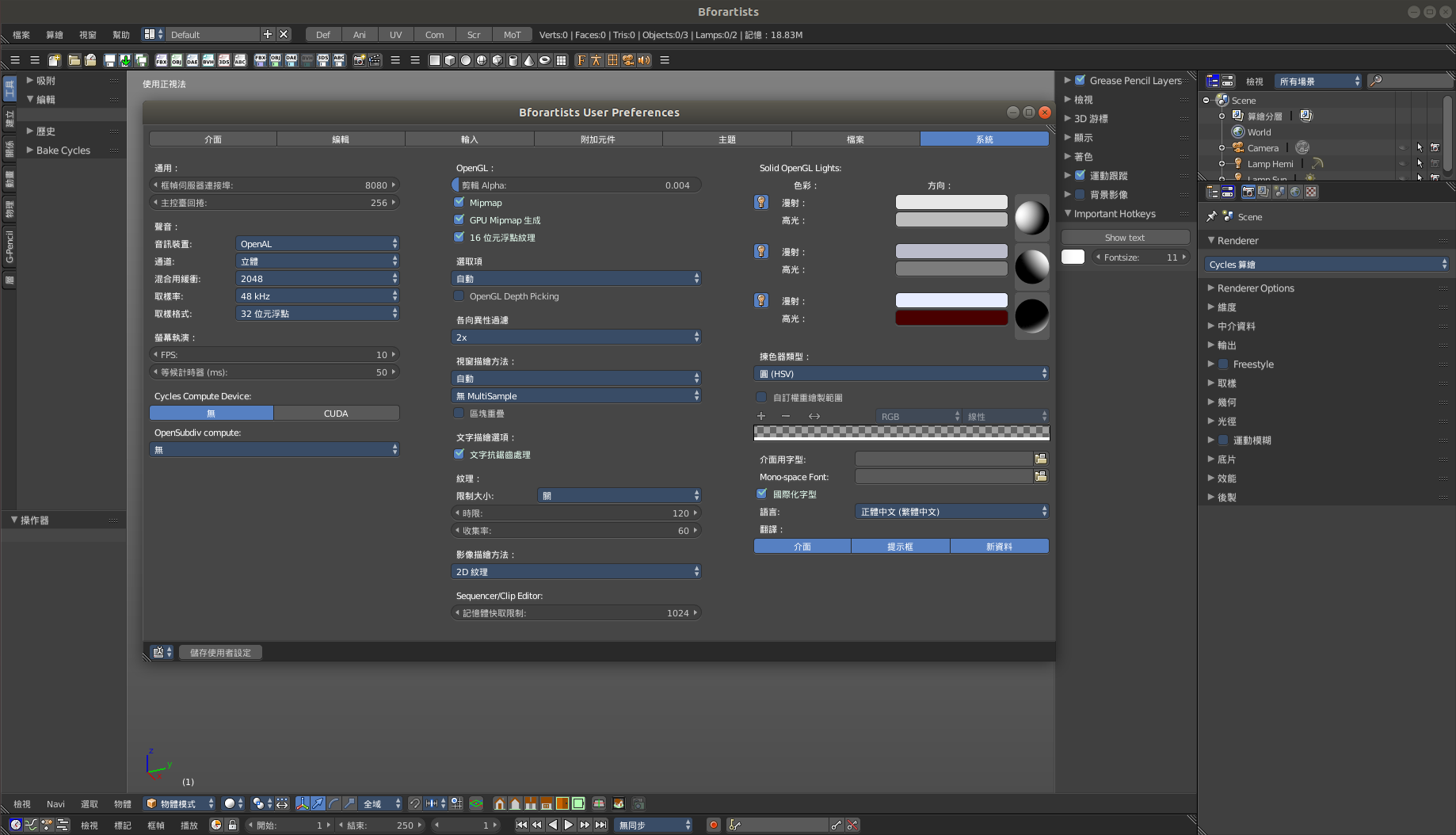Screen dimensions: 1456x835
Task: Click the new file icon in toolbar
Action: point(55,60)
